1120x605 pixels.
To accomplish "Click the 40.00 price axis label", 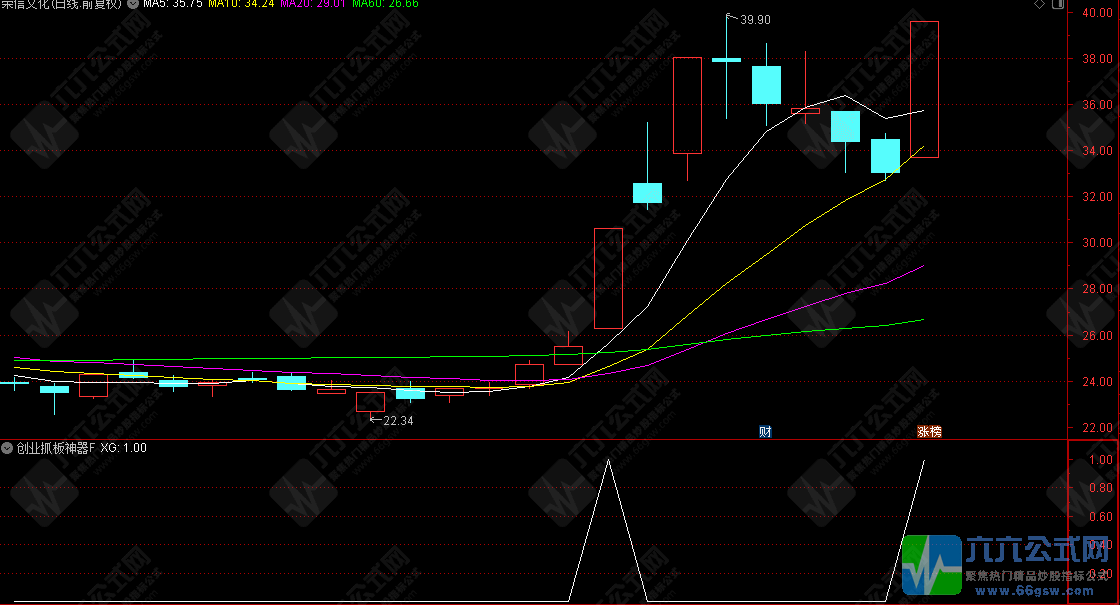I will point(1096,13).
